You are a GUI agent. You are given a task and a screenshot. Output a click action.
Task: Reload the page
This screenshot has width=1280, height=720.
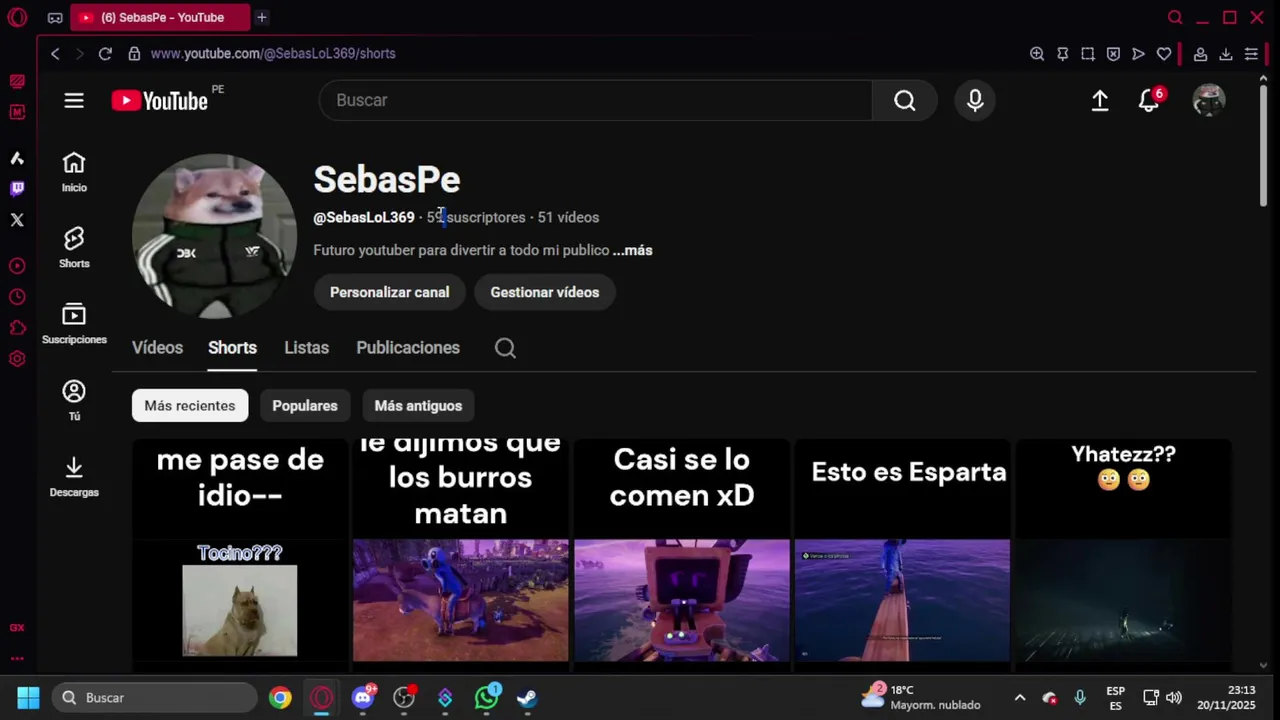coord(105,53)
